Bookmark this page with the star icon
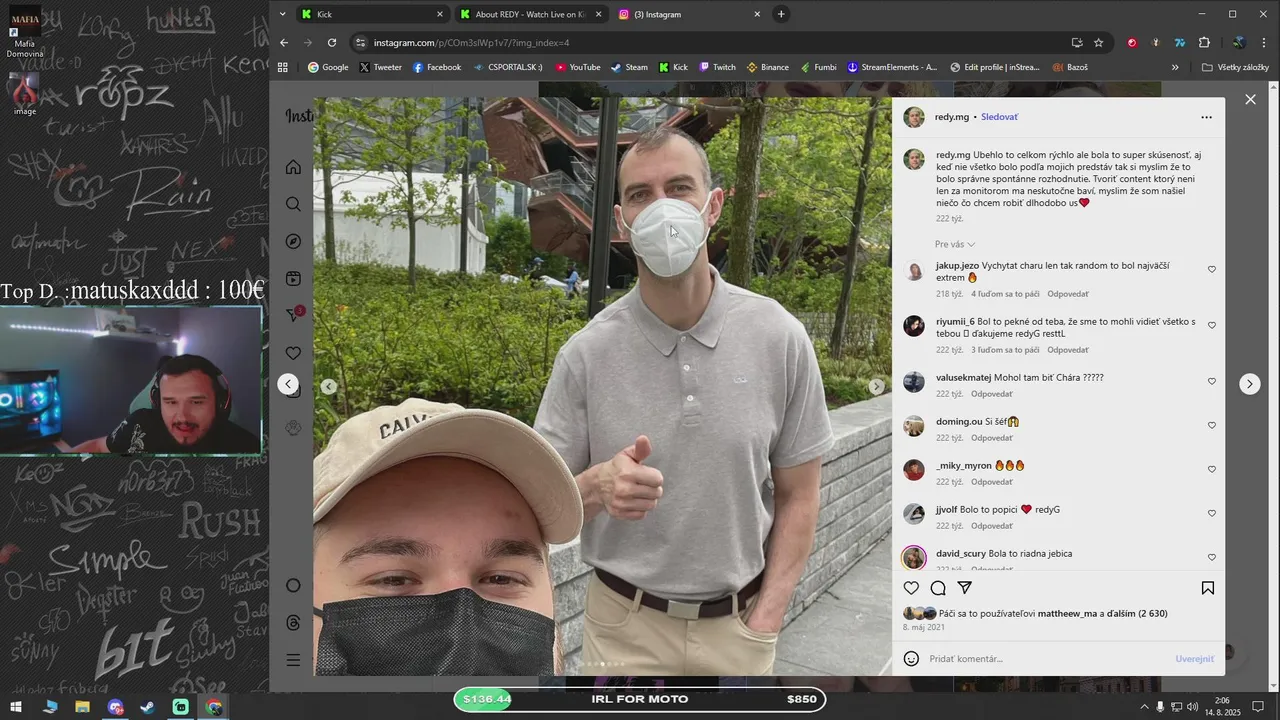 click(1098, 43)
